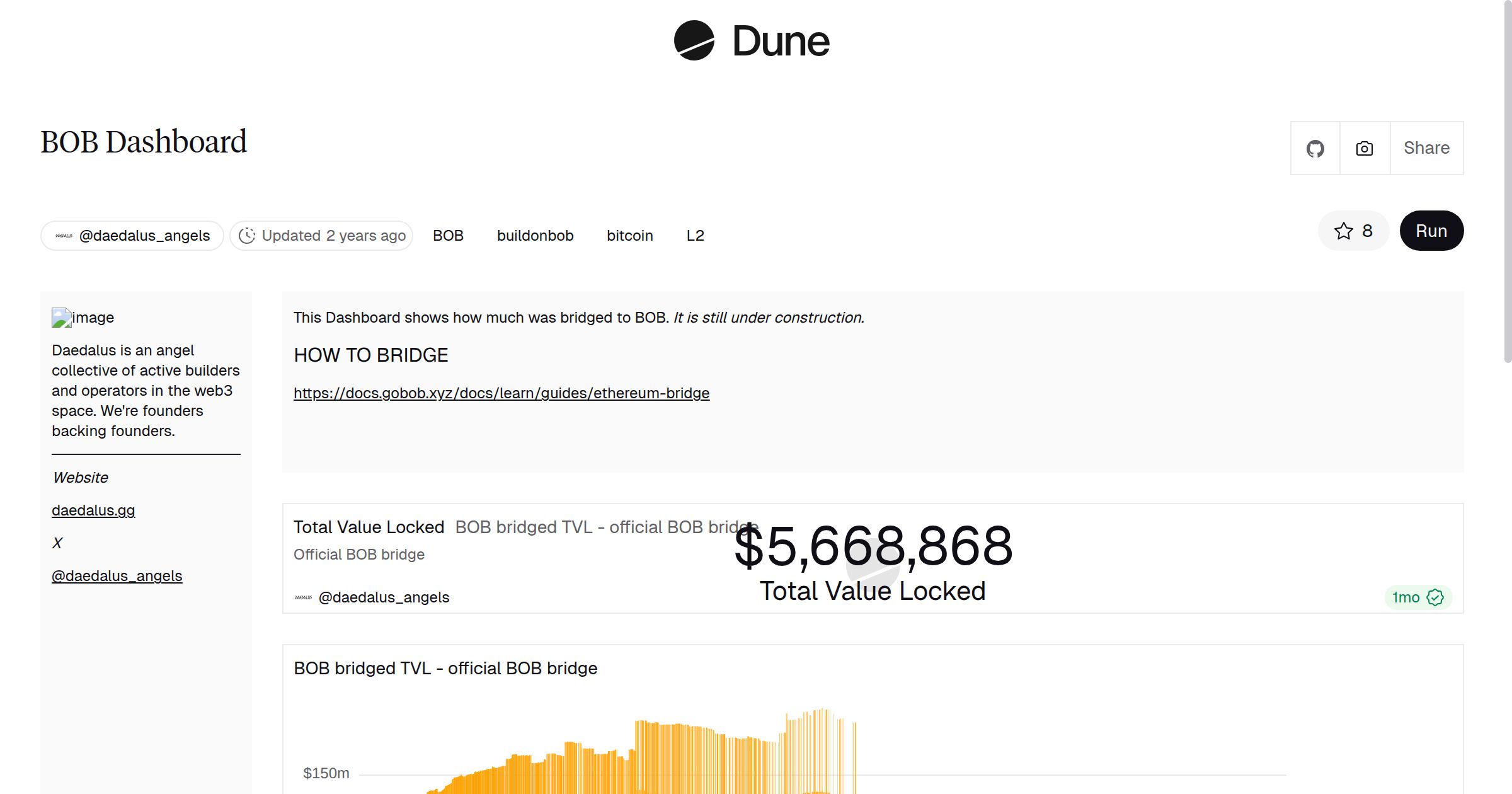Click avatar in @daedalus_angels author pill
This screenshot has height=794, width=1512.
64,236
